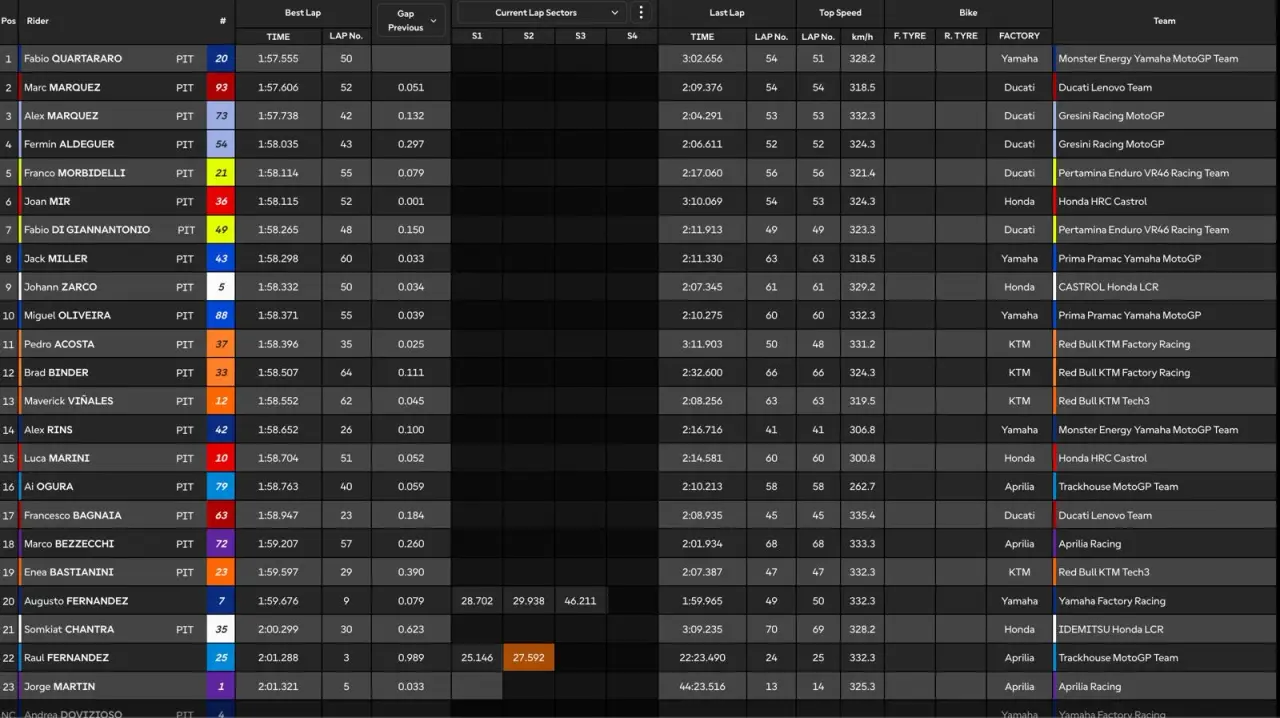This screenshot has width=1280, height=718.
Task: Click the Best Lap column header
Action: click(x=303, y=13)
